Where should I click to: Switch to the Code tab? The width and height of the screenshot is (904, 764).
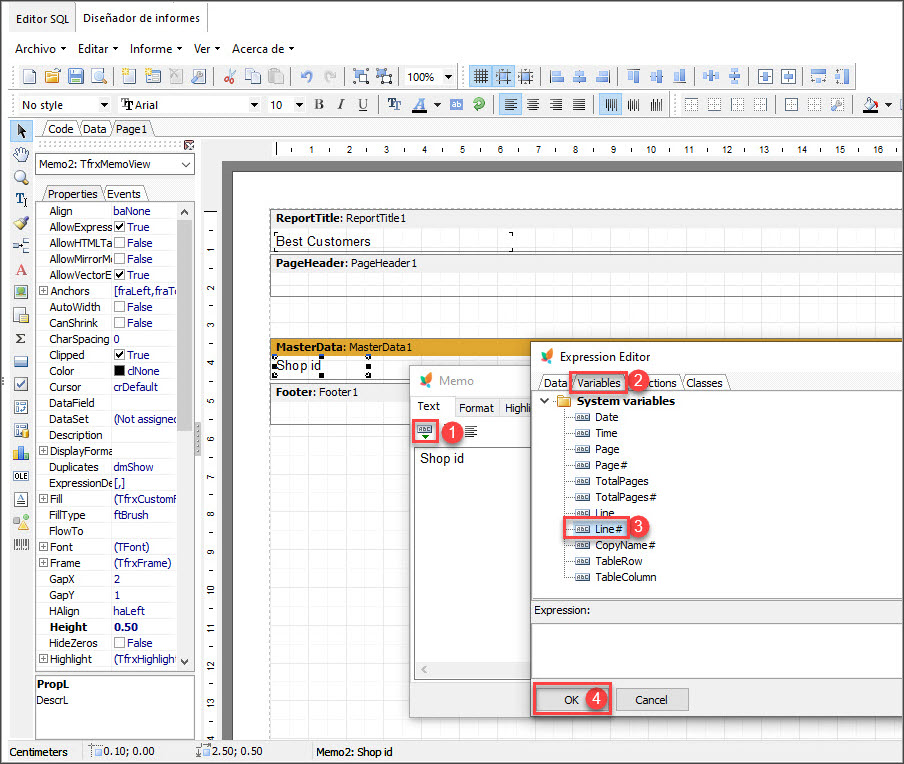pyautogui.click(x=61, y=129)
